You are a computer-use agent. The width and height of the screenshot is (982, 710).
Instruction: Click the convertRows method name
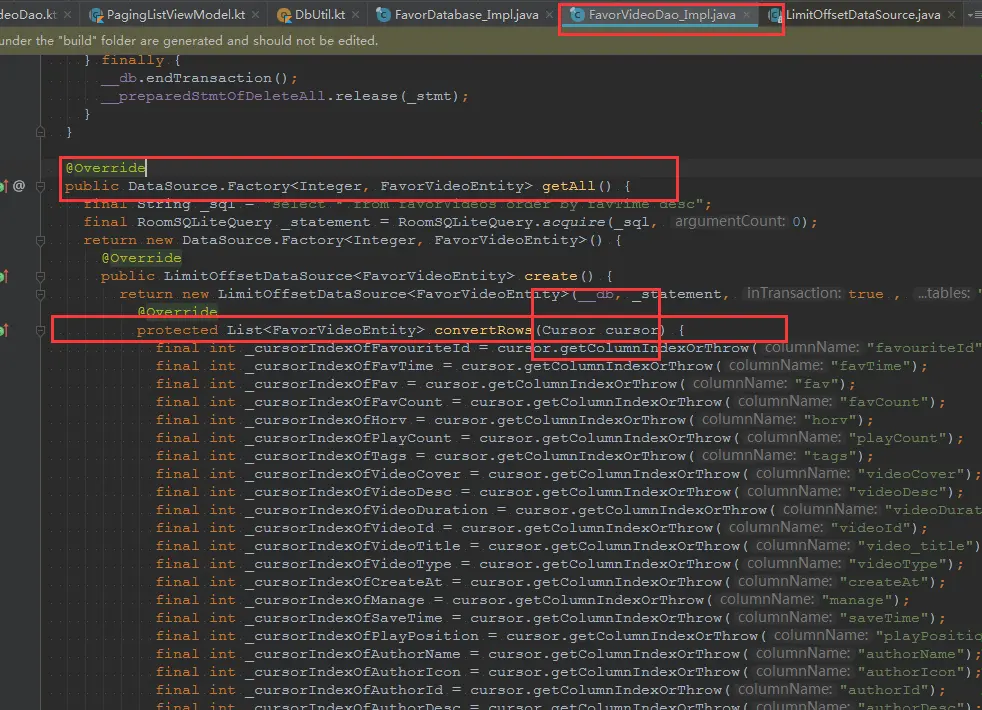click(x=482, y=330)
